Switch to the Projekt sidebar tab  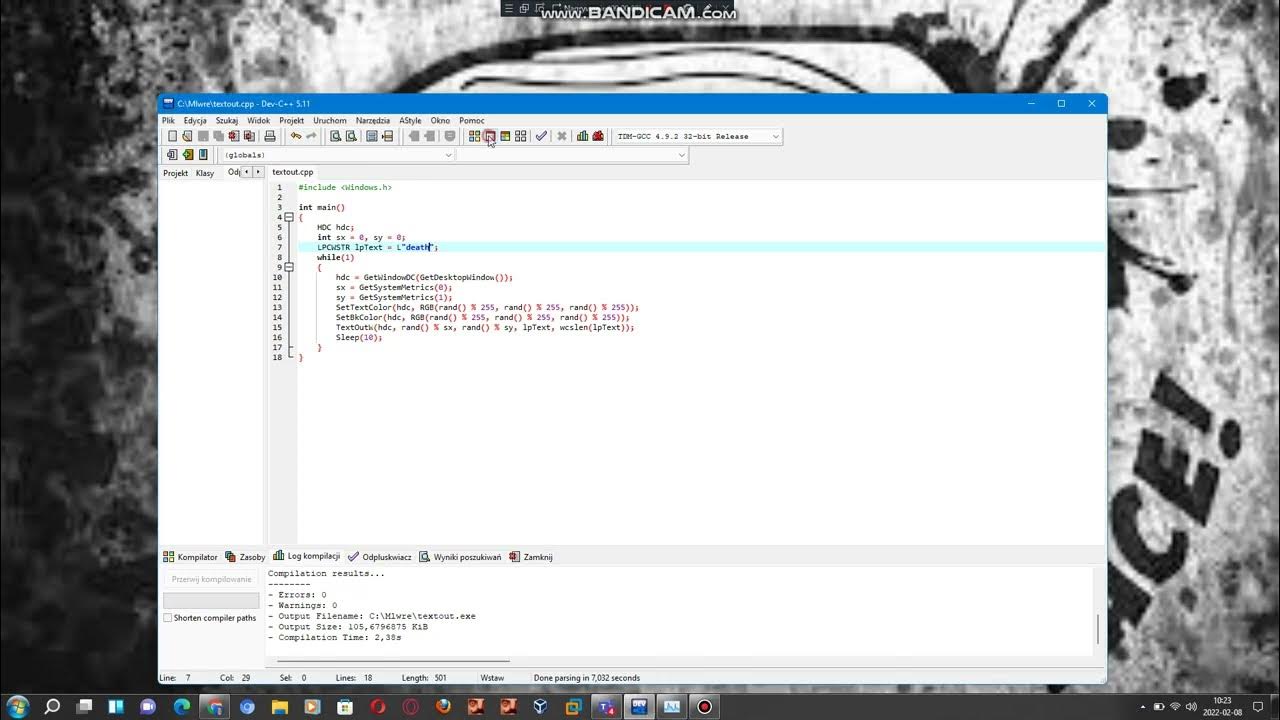pos(175,173)
